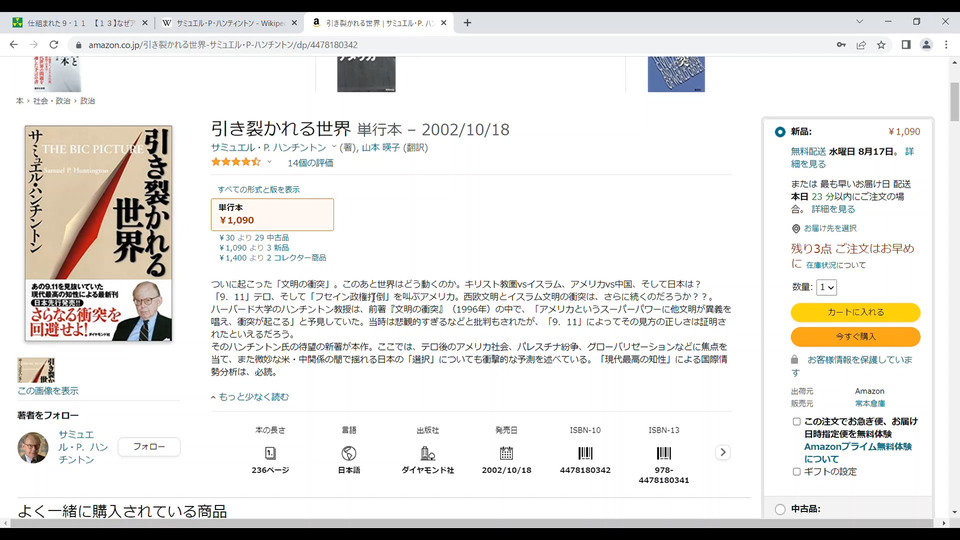Click カートに入れる button
The width and height of the screenshot is (960, 540).
(855, 312)
